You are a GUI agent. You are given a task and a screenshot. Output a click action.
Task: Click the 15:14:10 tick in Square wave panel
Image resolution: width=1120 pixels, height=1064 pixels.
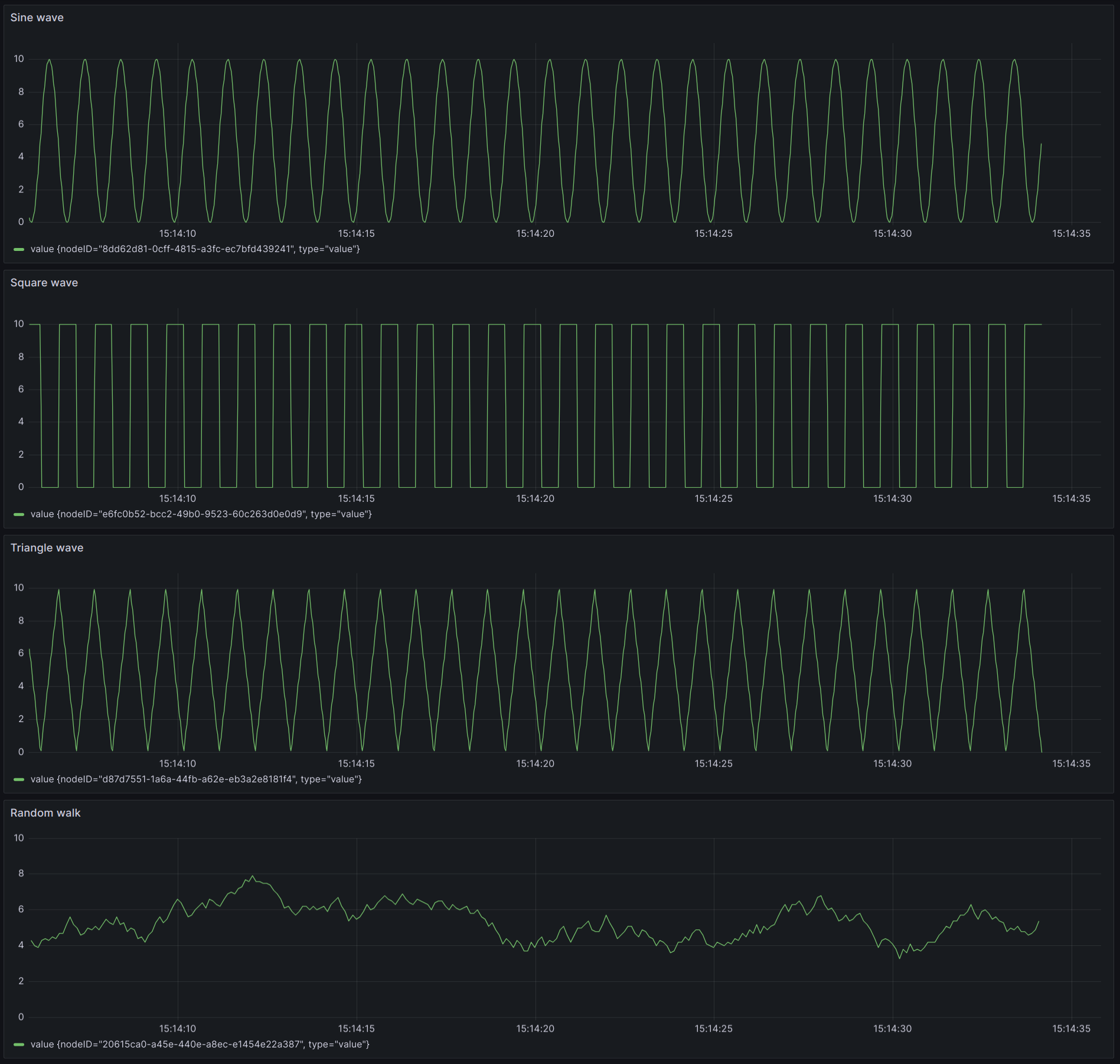pyautogui.click(x=177, y=499)
